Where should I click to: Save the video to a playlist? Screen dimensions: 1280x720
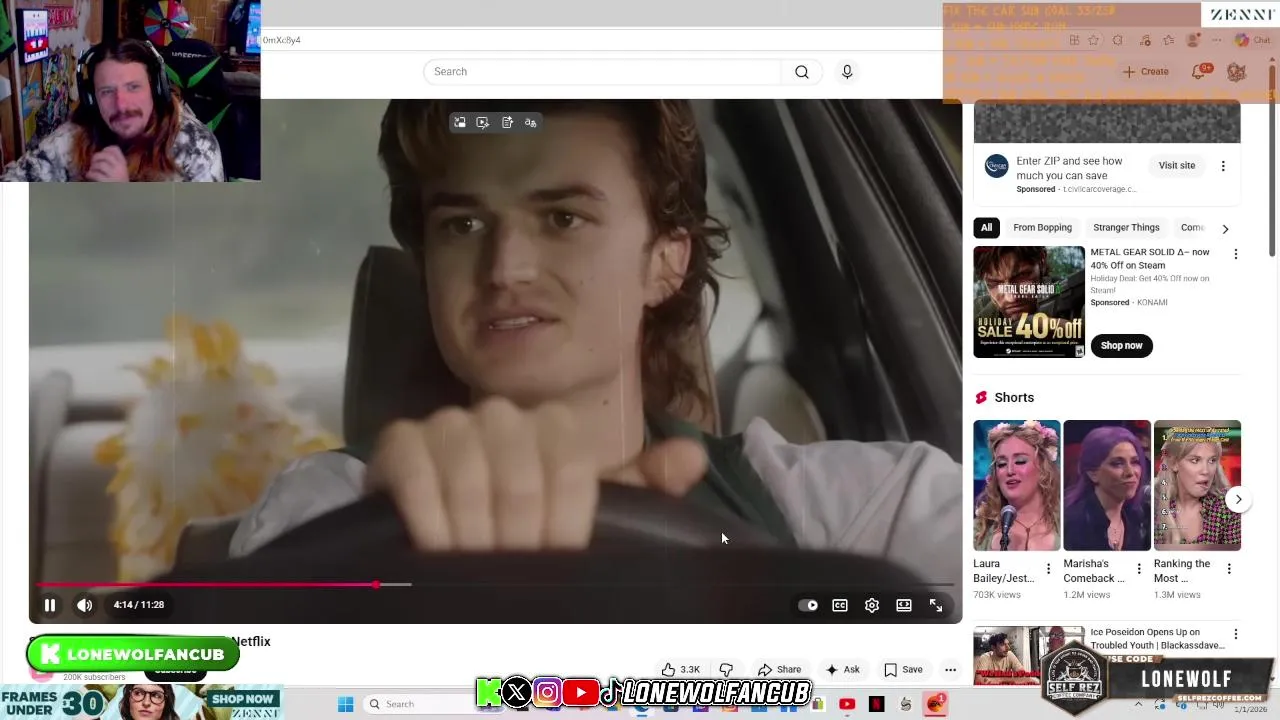(x=903, y=670)
